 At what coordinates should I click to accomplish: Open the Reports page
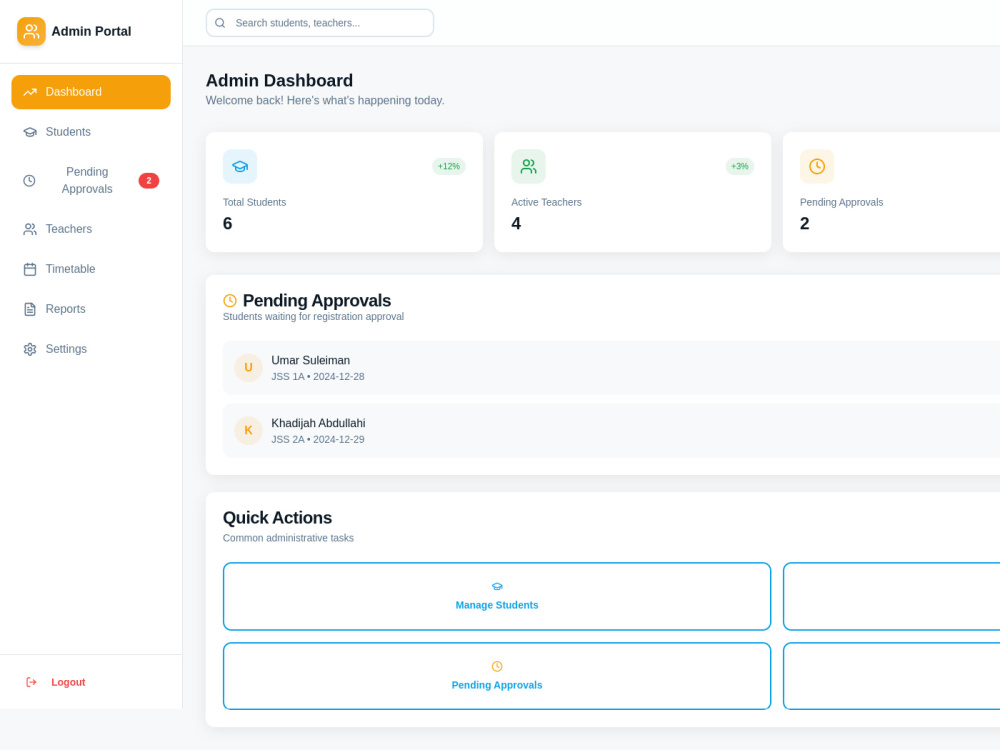point(91,309)
